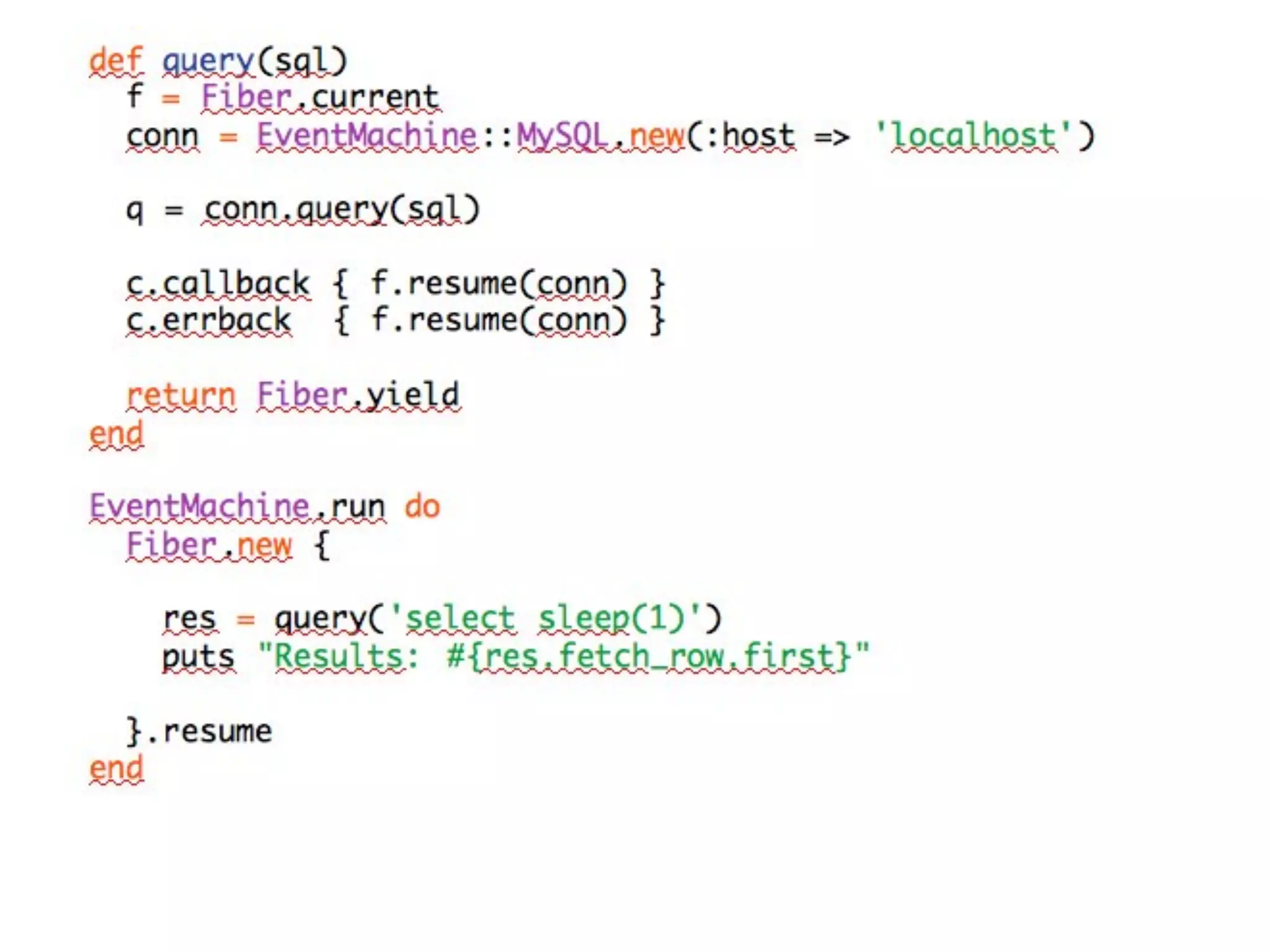Click 'f.resume(conn)' on the callback line

[499, 284]
